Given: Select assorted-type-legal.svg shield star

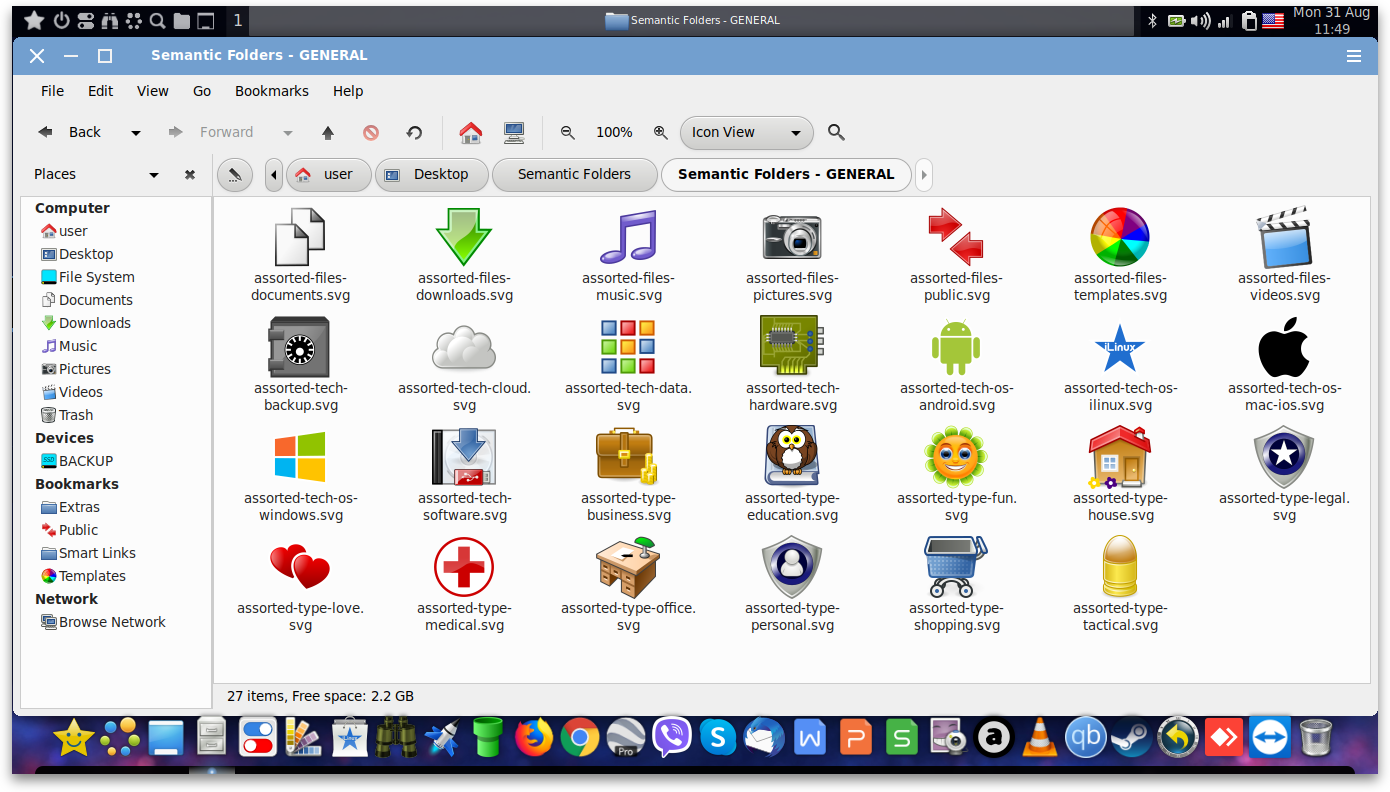Looking at the screenshot, I should [x=1284, y=457].
